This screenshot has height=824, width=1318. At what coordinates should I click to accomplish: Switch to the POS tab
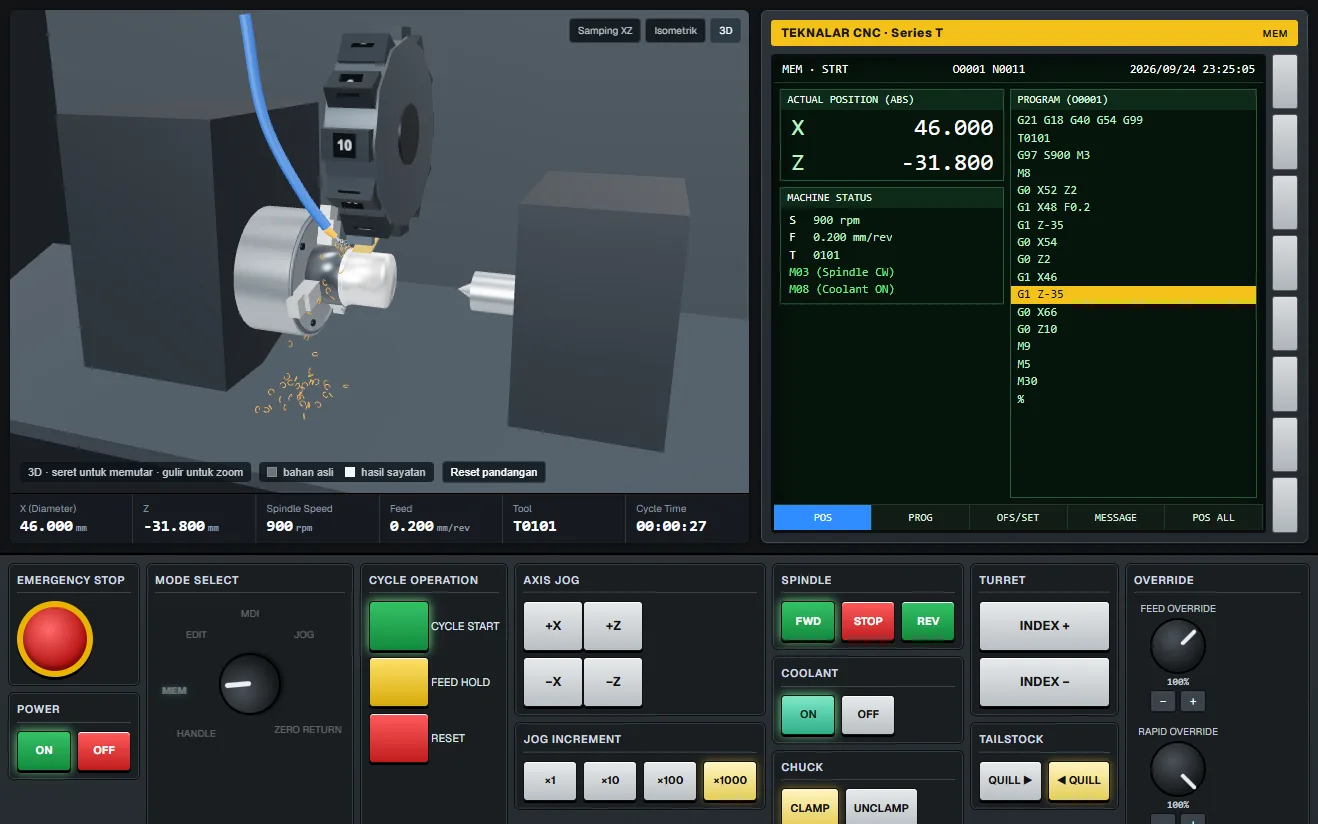tap(823, 517)
